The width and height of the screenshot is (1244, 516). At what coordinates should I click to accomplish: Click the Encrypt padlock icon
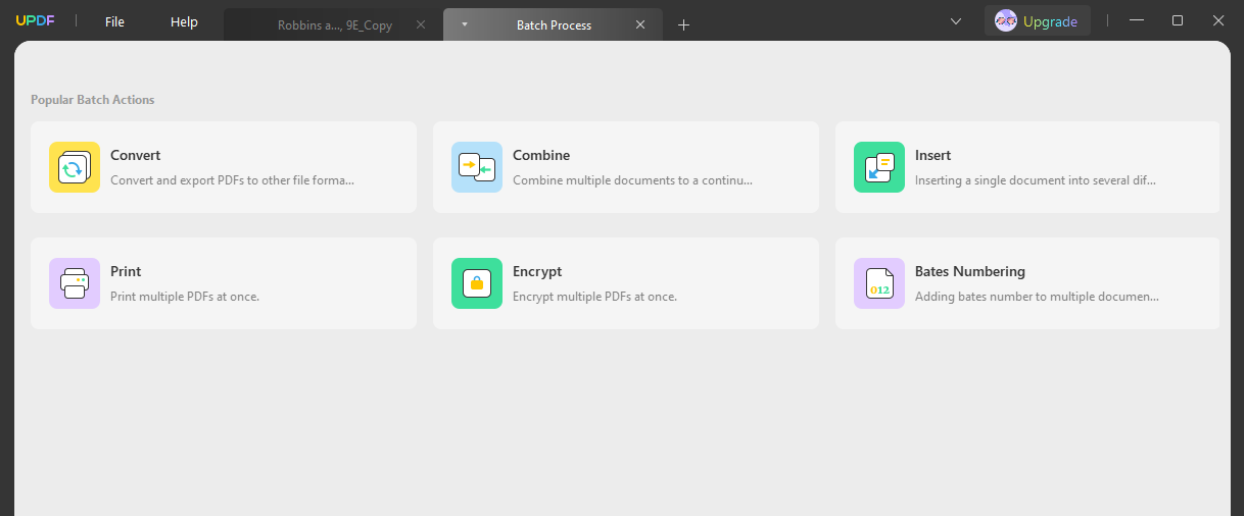point(476,283)
